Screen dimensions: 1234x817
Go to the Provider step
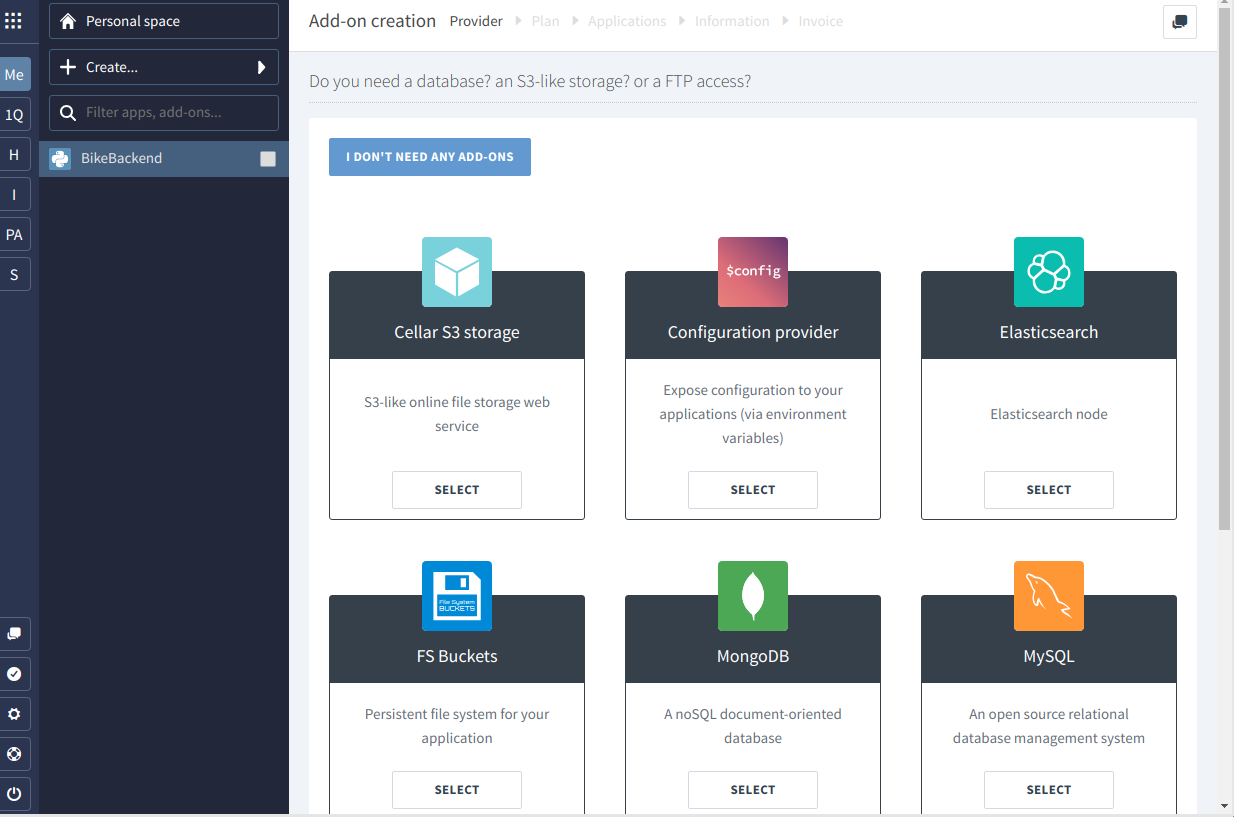[x=476, y=21]
